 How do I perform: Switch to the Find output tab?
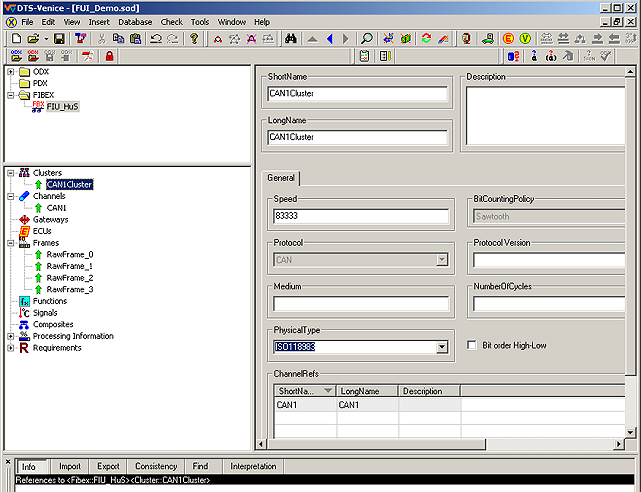tap(200, 466)
